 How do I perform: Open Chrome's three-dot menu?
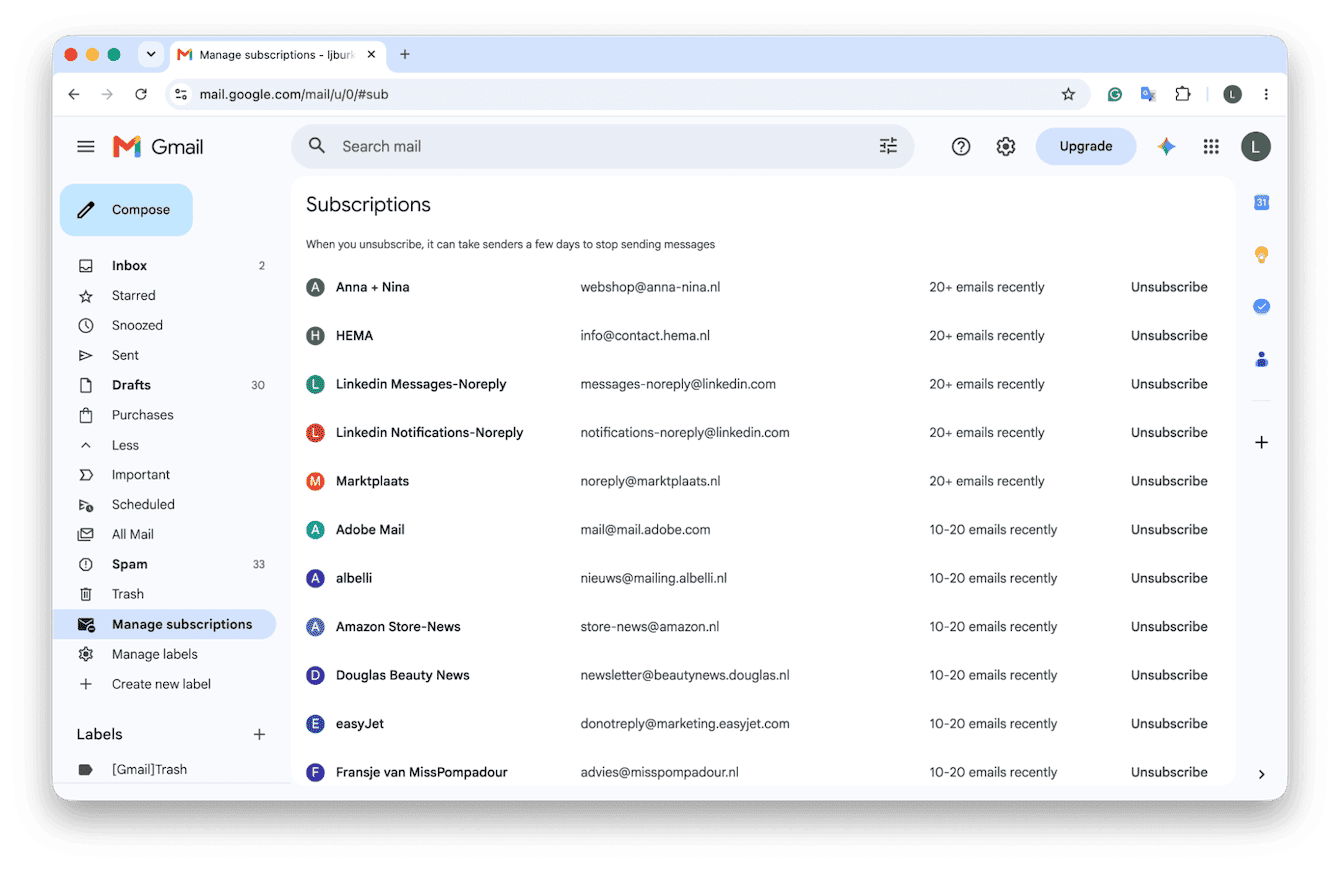1266,94
